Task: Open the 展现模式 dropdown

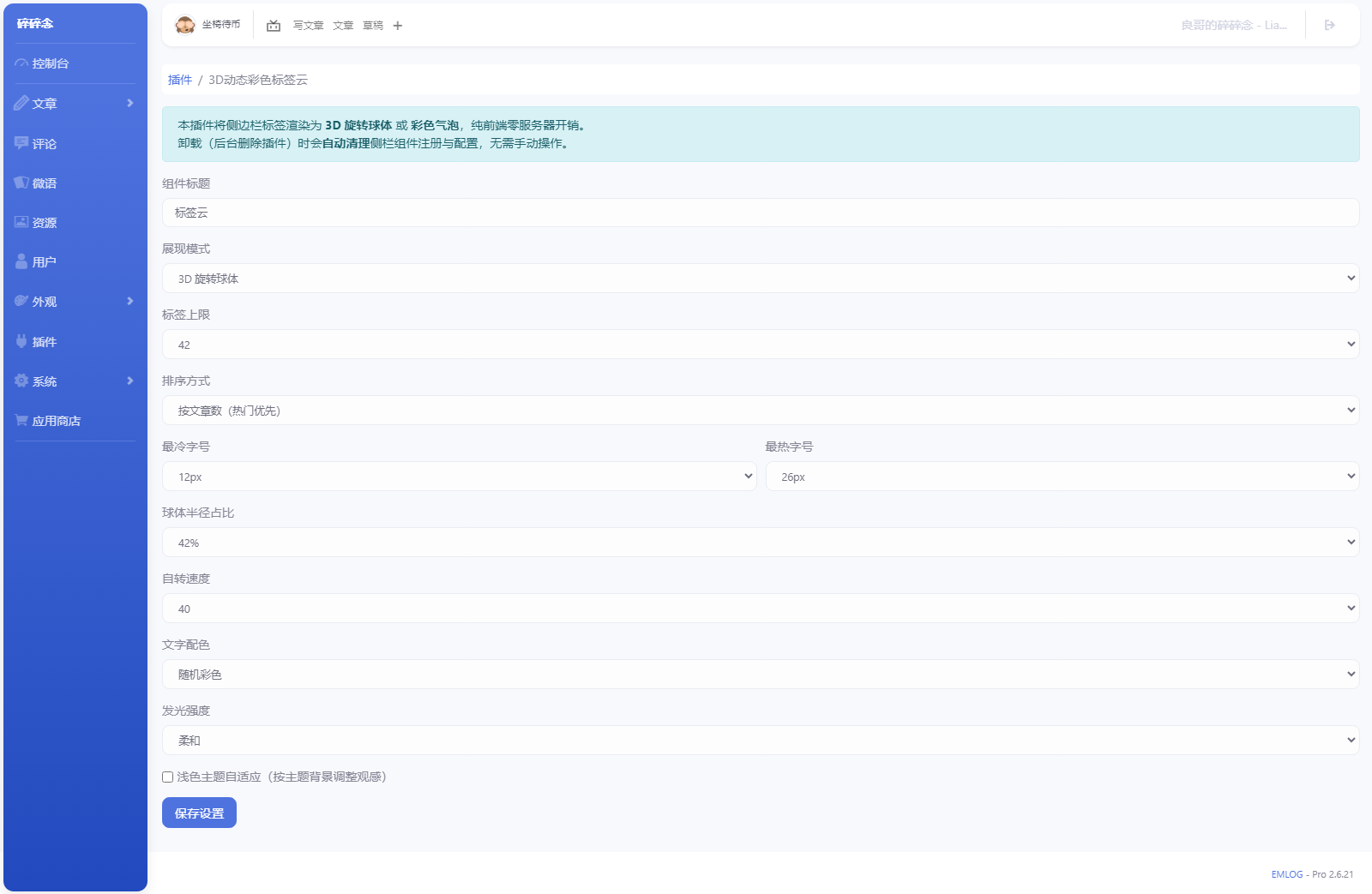Action: pos(761,279)
